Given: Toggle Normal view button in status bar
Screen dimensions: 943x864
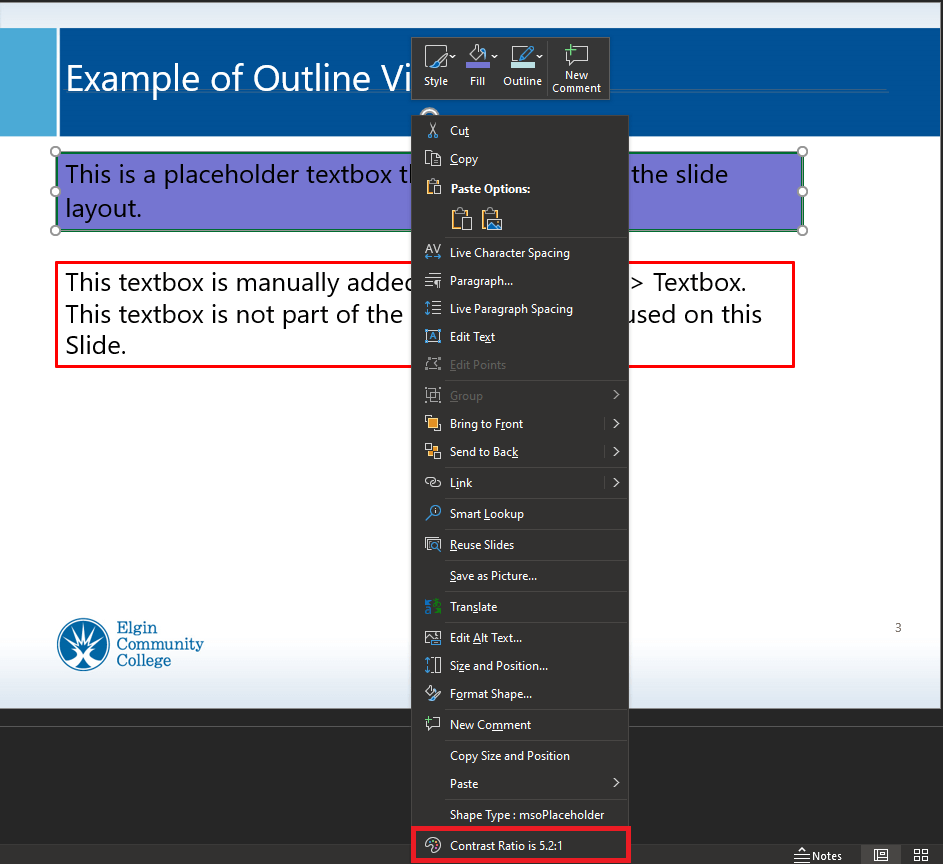Looking at the screenshot, I should 881,855.
